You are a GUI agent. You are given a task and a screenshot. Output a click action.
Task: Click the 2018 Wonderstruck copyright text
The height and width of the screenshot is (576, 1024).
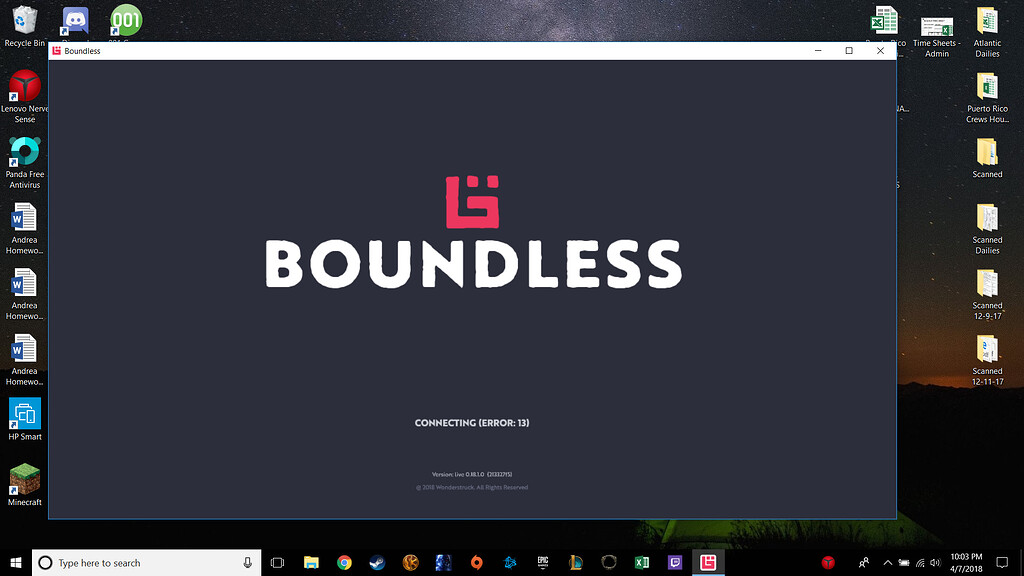[472, 487]
